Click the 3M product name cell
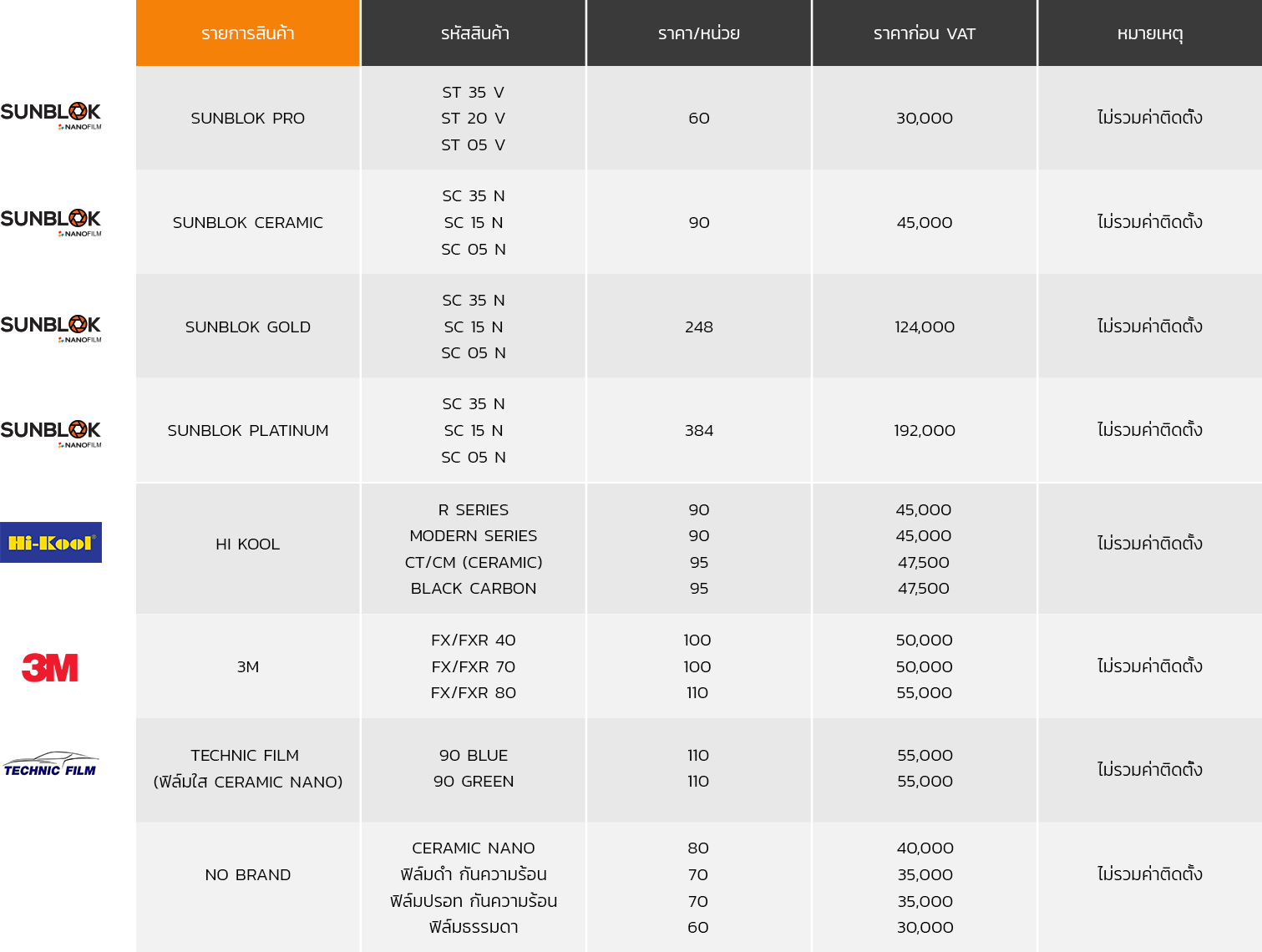Screen dimensions: 1262x952 tap(248, 667)
